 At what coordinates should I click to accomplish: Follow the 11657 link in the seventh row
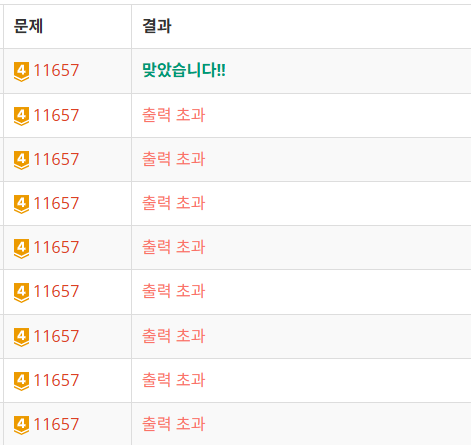click(x=56, y=336)
